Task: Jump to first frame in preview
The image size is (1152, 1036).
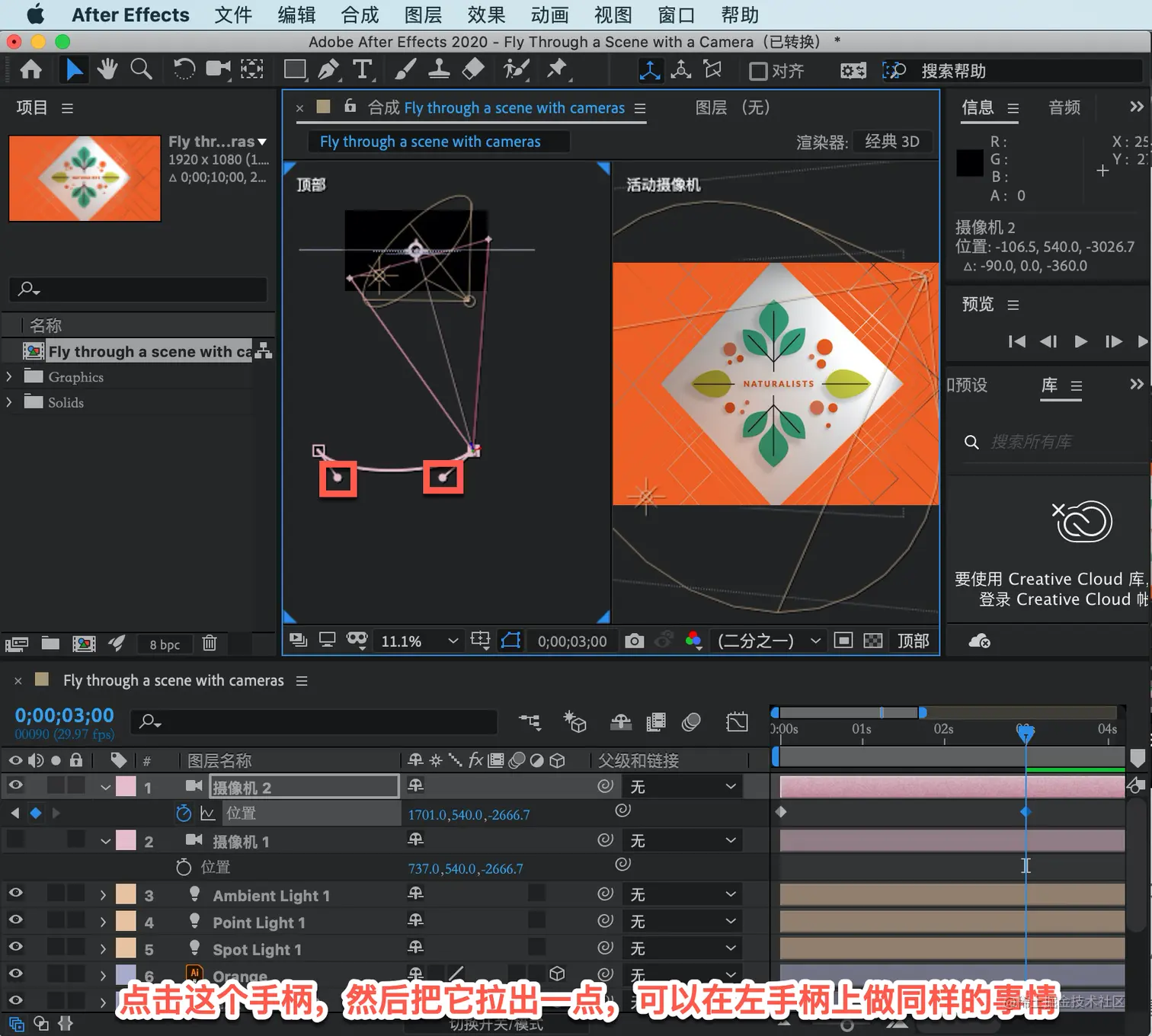Action: (1016, 341)
